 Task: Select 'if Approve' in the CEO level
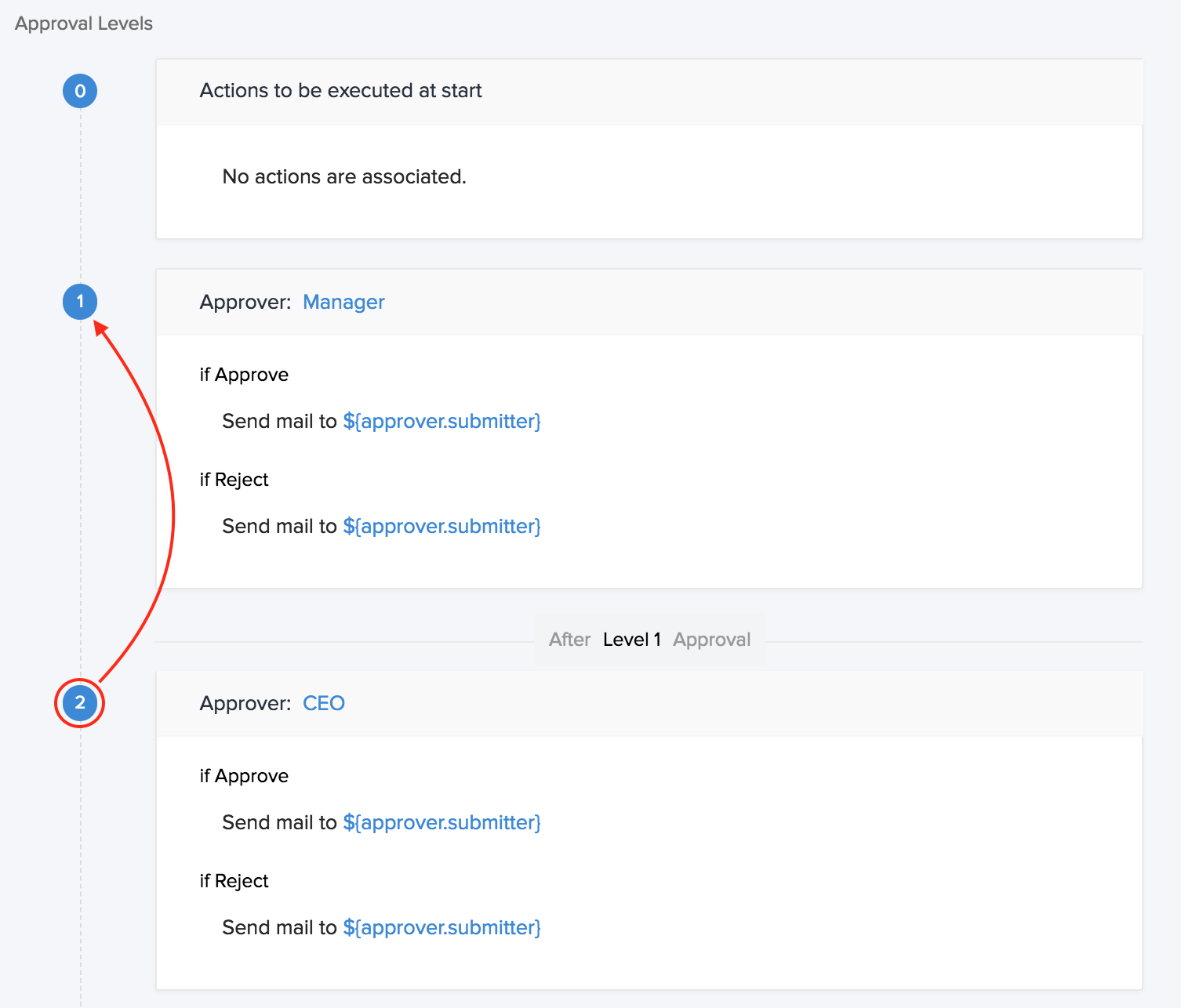pyautogui.click(x=244, y=776)
